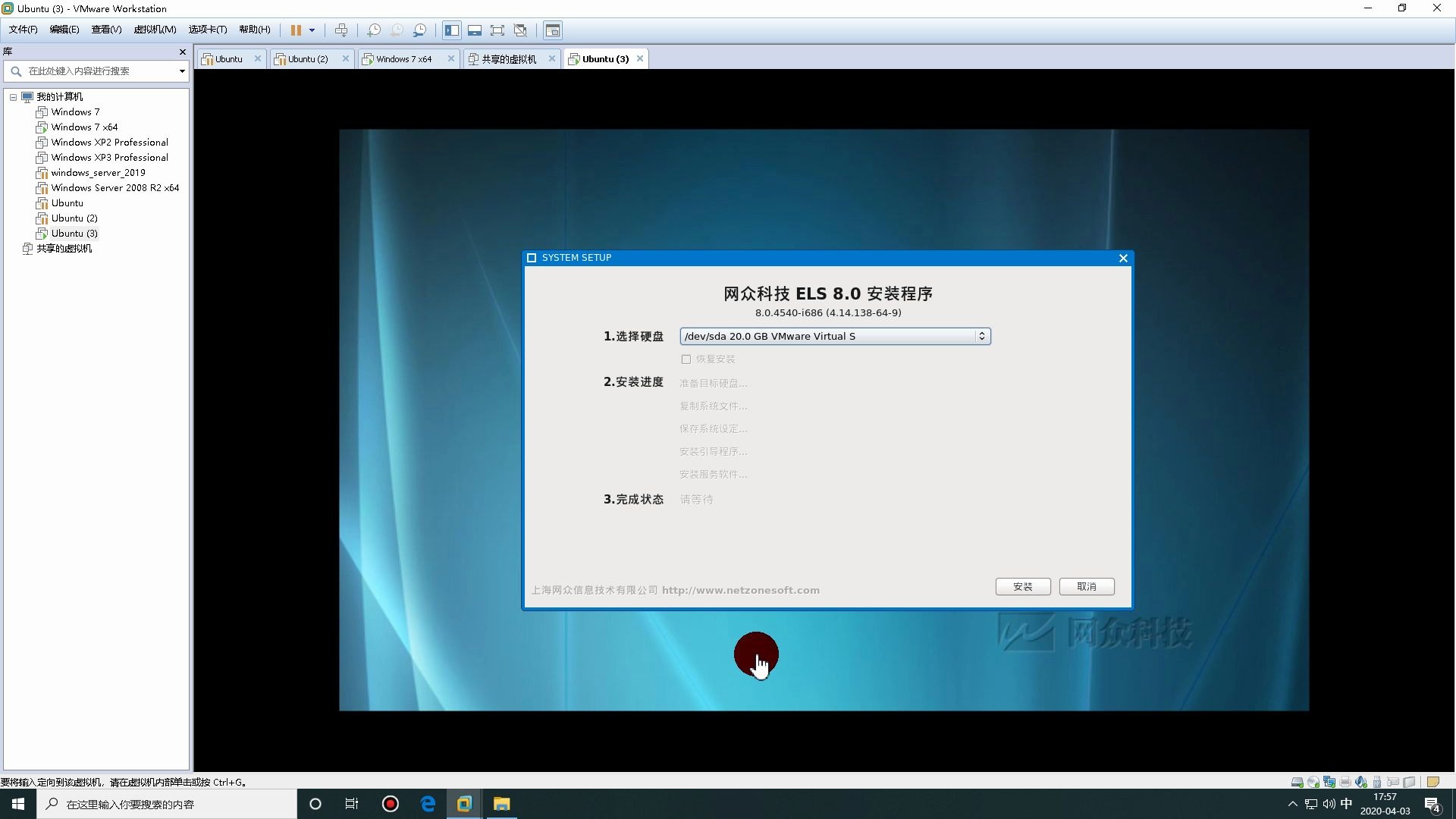The image size is (1456, 819).
Task: Toggle the library sidebar view button
Action: pyautogui.click(x=452, y=30)
